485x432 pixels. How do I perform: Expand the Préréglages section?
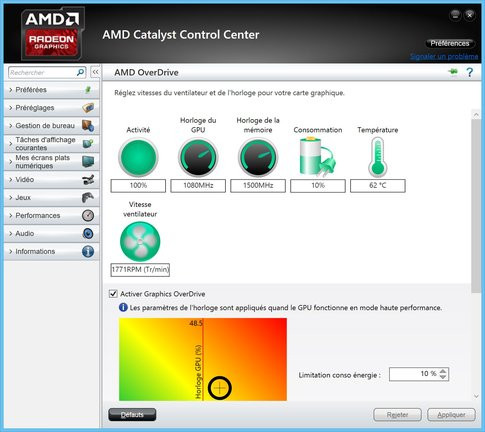pos(52,108)
